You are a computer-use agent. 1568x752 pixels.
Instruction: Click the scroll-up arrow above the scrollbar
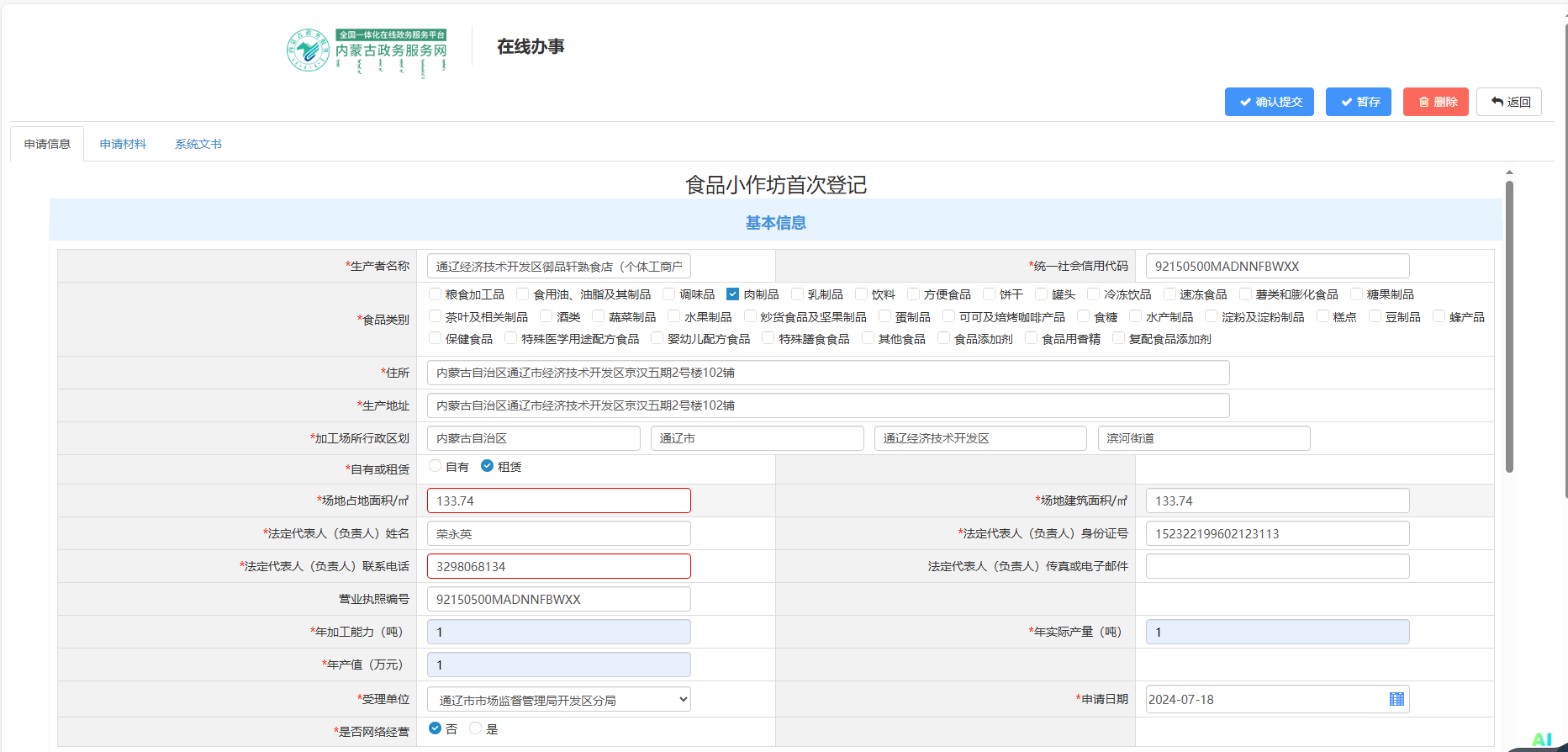1509,172
